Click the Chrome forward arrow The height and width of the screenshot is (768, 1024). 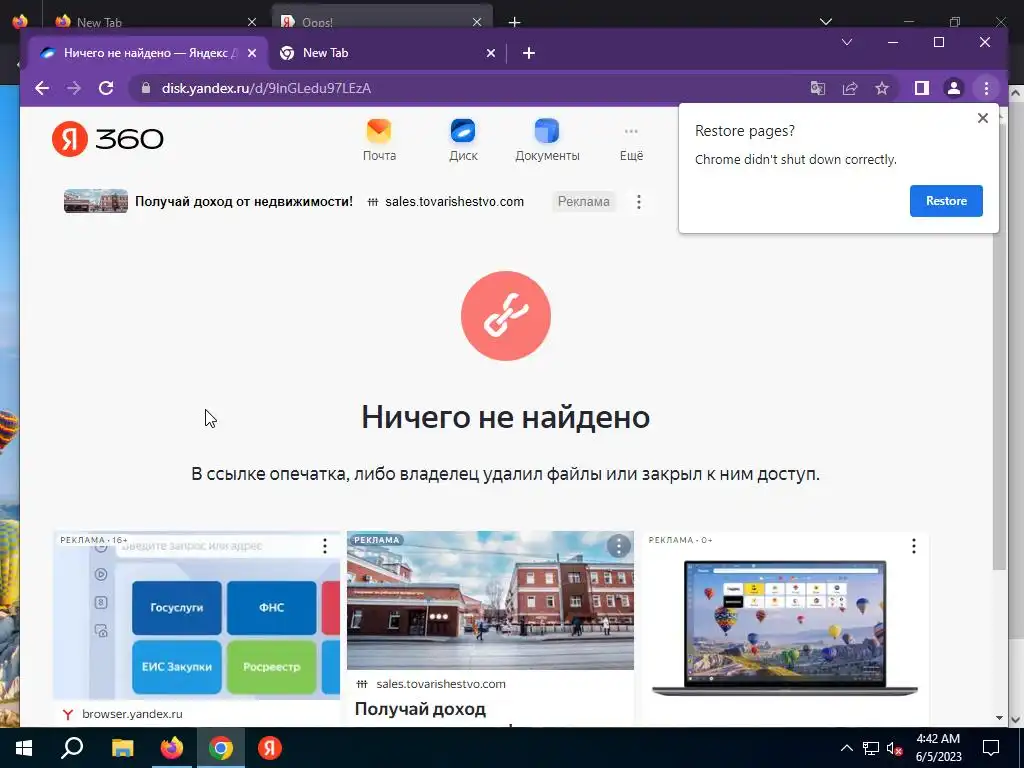[74, 88]
